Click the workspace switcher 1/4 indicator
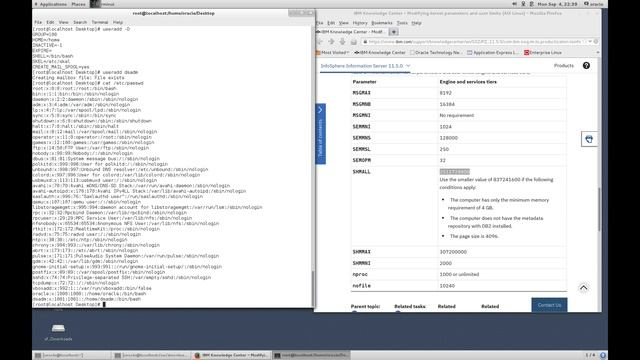The image size is (640, 360). pos(590,355)
